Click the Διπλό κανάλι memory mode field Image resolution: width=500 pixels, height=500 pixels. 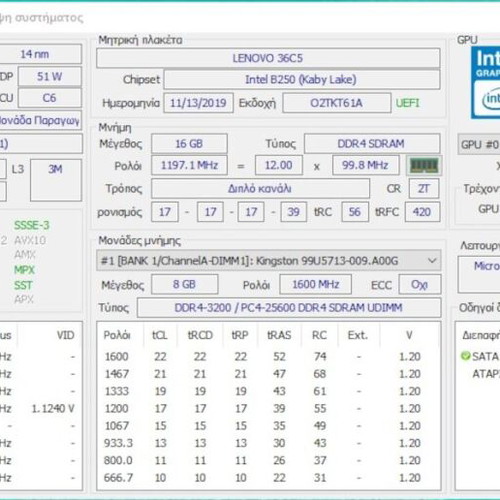[260, 189]
